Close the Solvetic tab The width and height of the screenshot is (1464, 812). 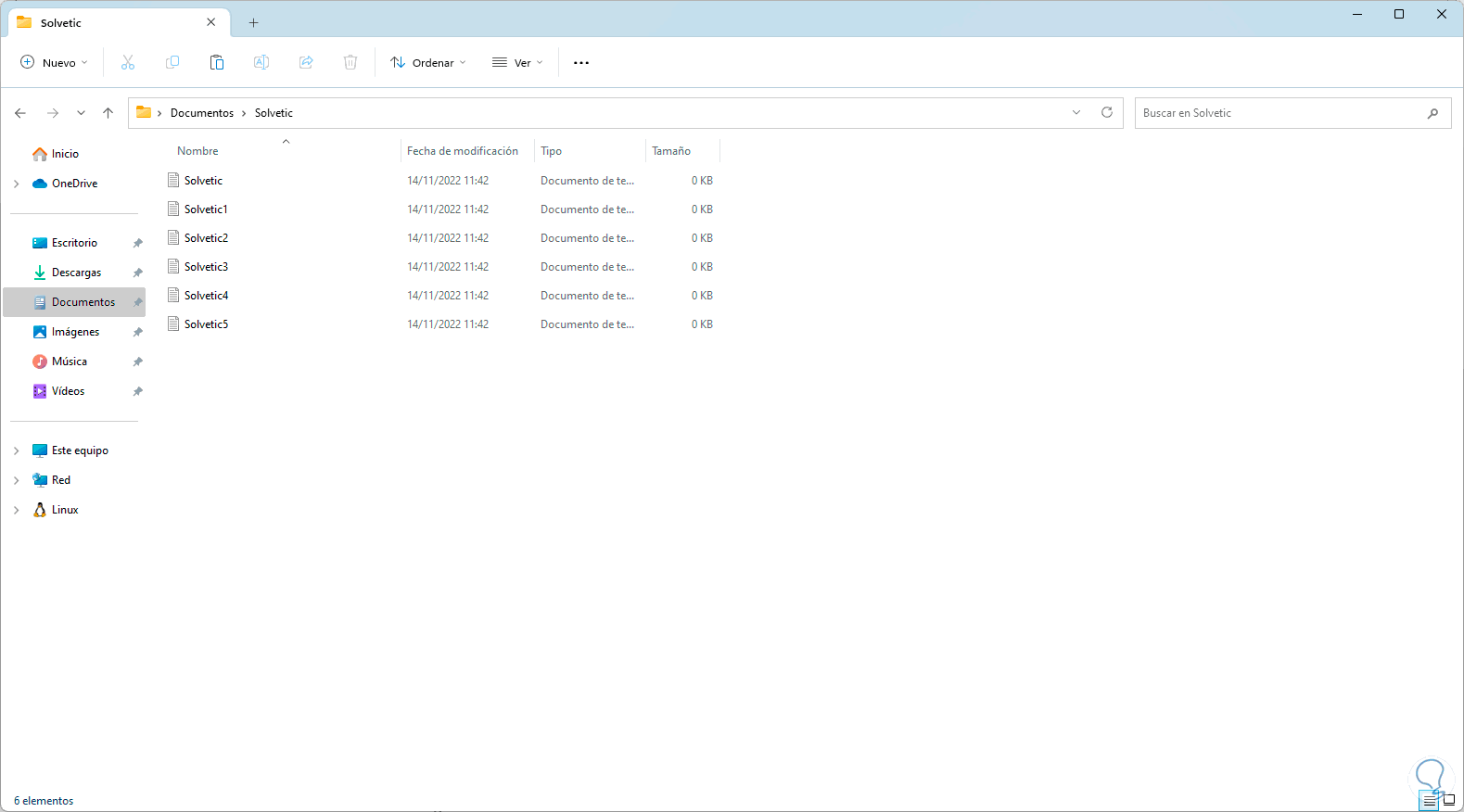(x=211, y=22)
